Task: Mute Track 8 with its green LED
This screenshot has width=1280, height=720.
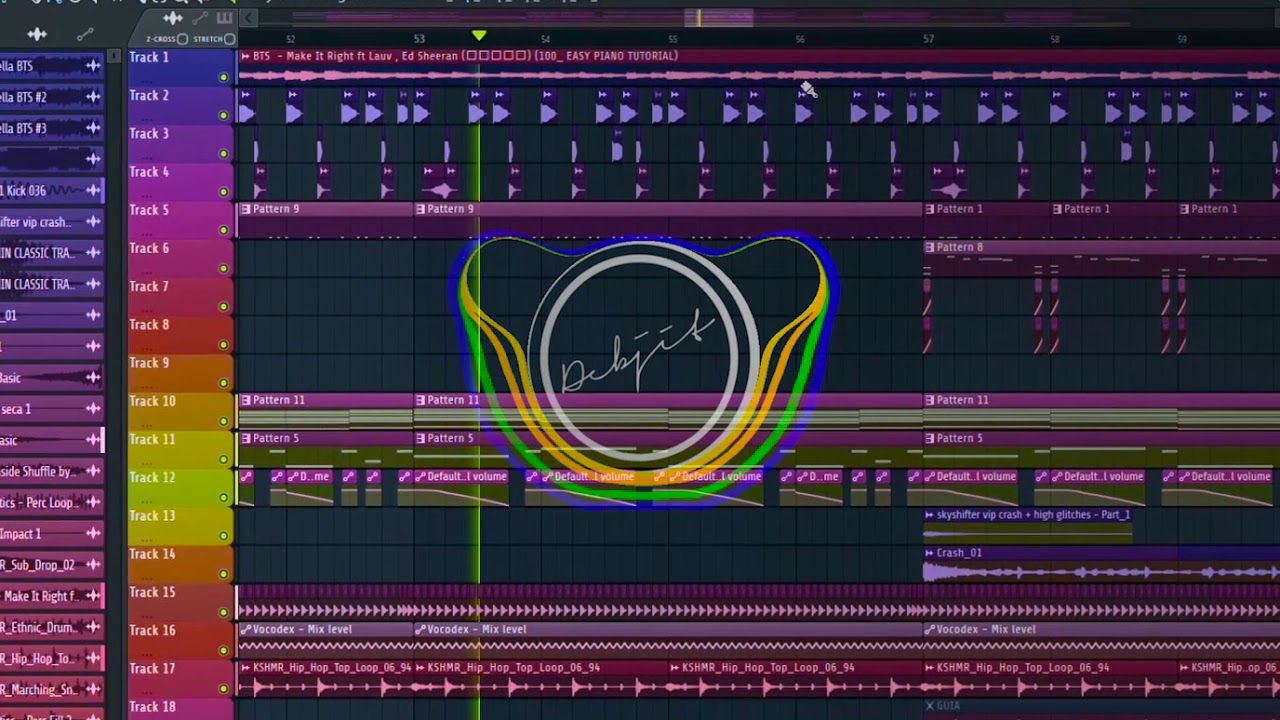Action: pyautogui.click(x=223, y=345)
